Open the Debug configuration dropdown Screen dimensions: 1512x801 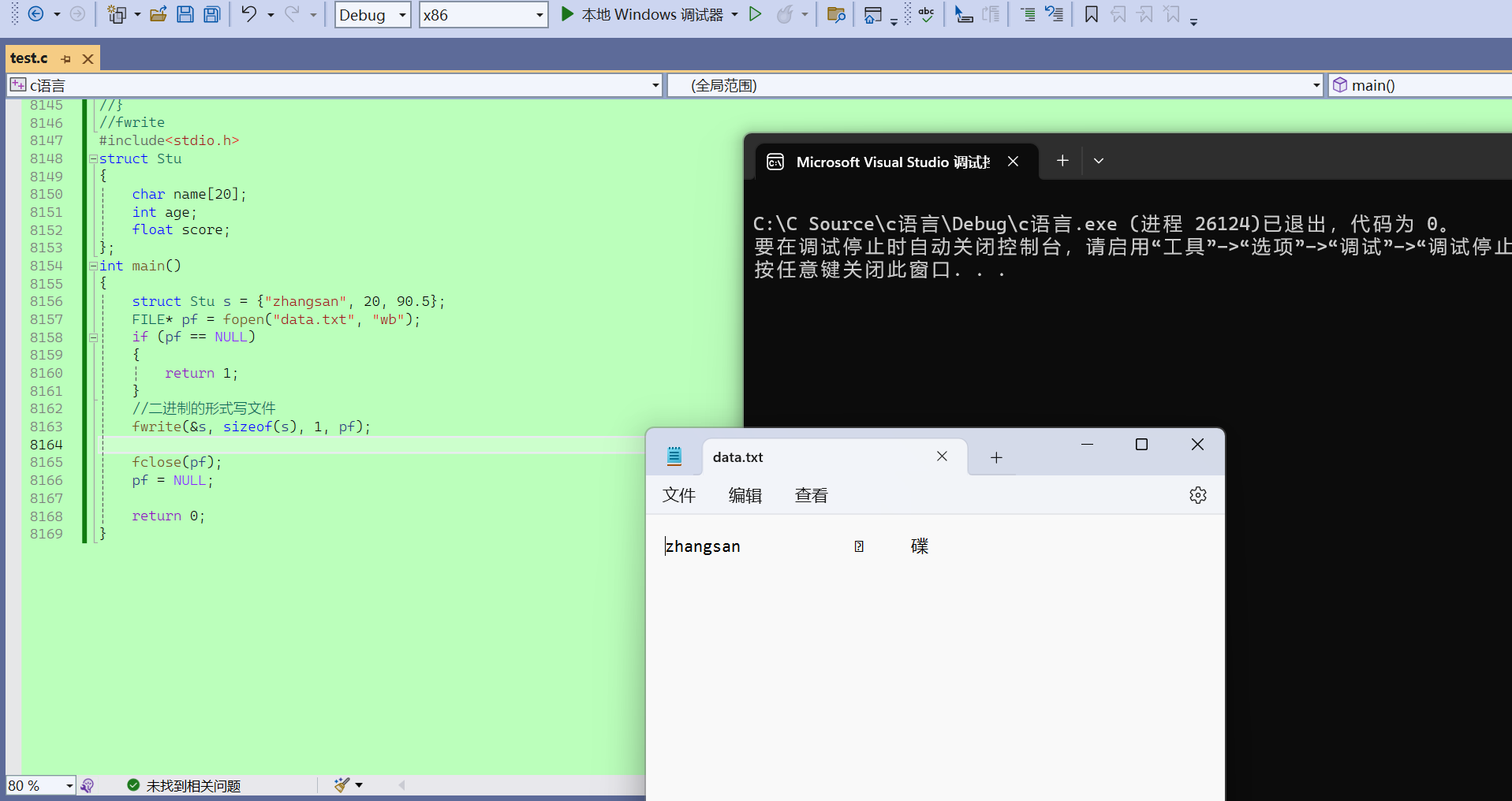point(373,15)
